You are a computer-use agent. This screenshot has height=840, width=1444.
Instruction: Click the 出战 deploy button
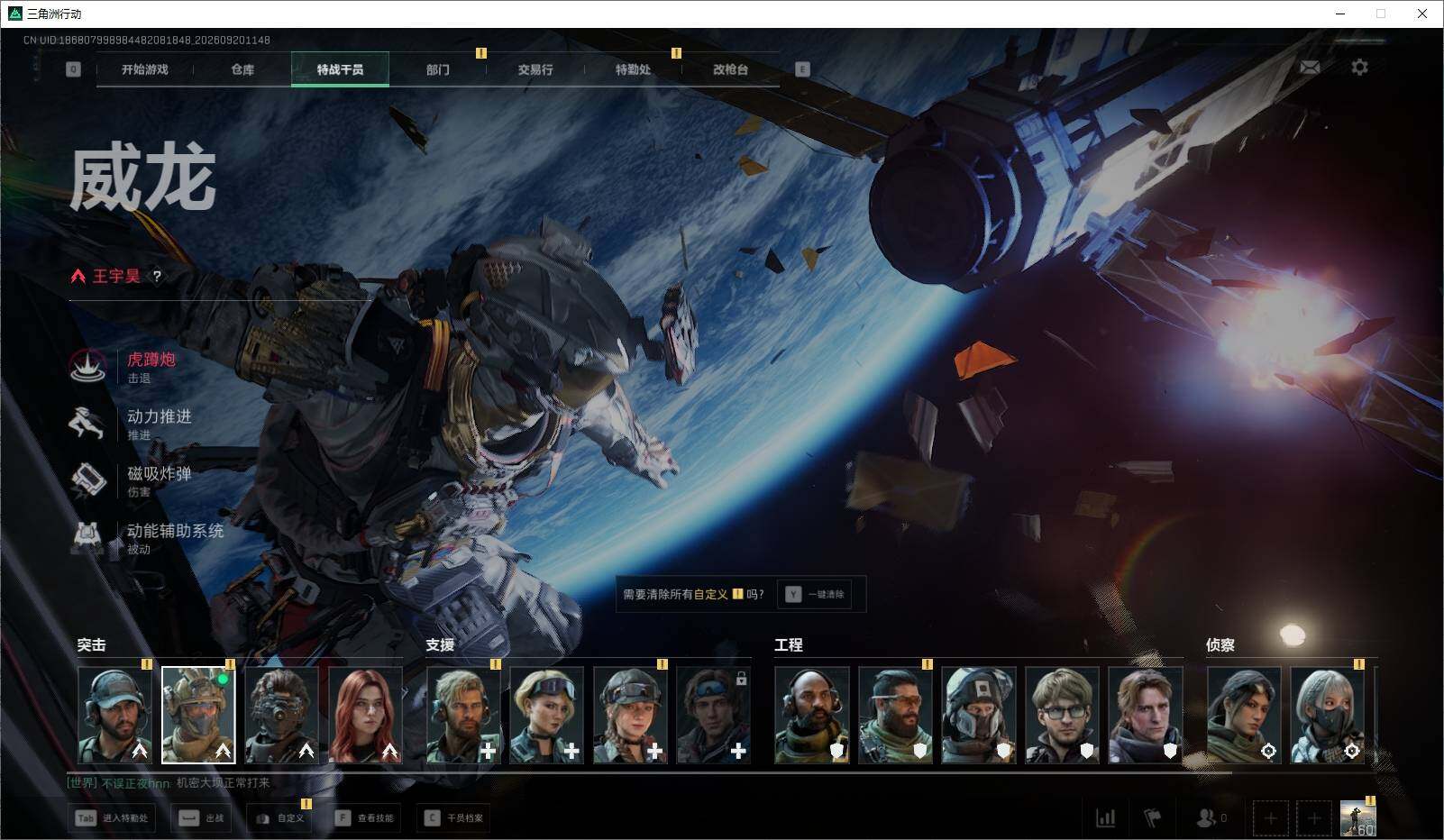click(x=202, y=817)
